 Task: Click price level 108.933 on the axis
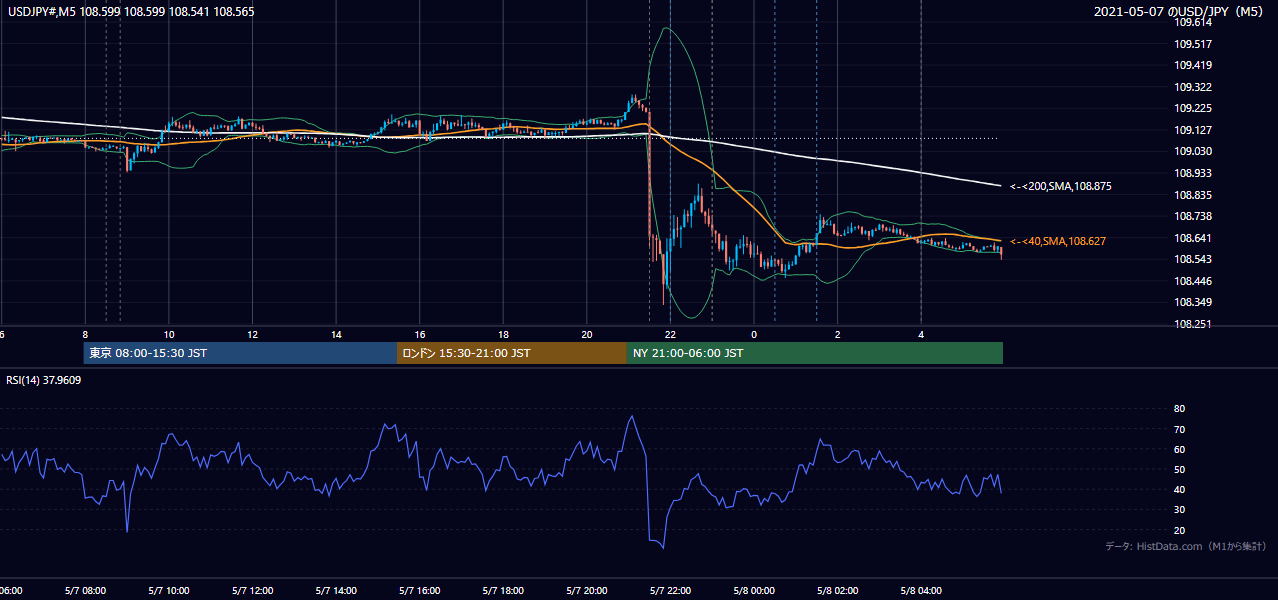1193,173
